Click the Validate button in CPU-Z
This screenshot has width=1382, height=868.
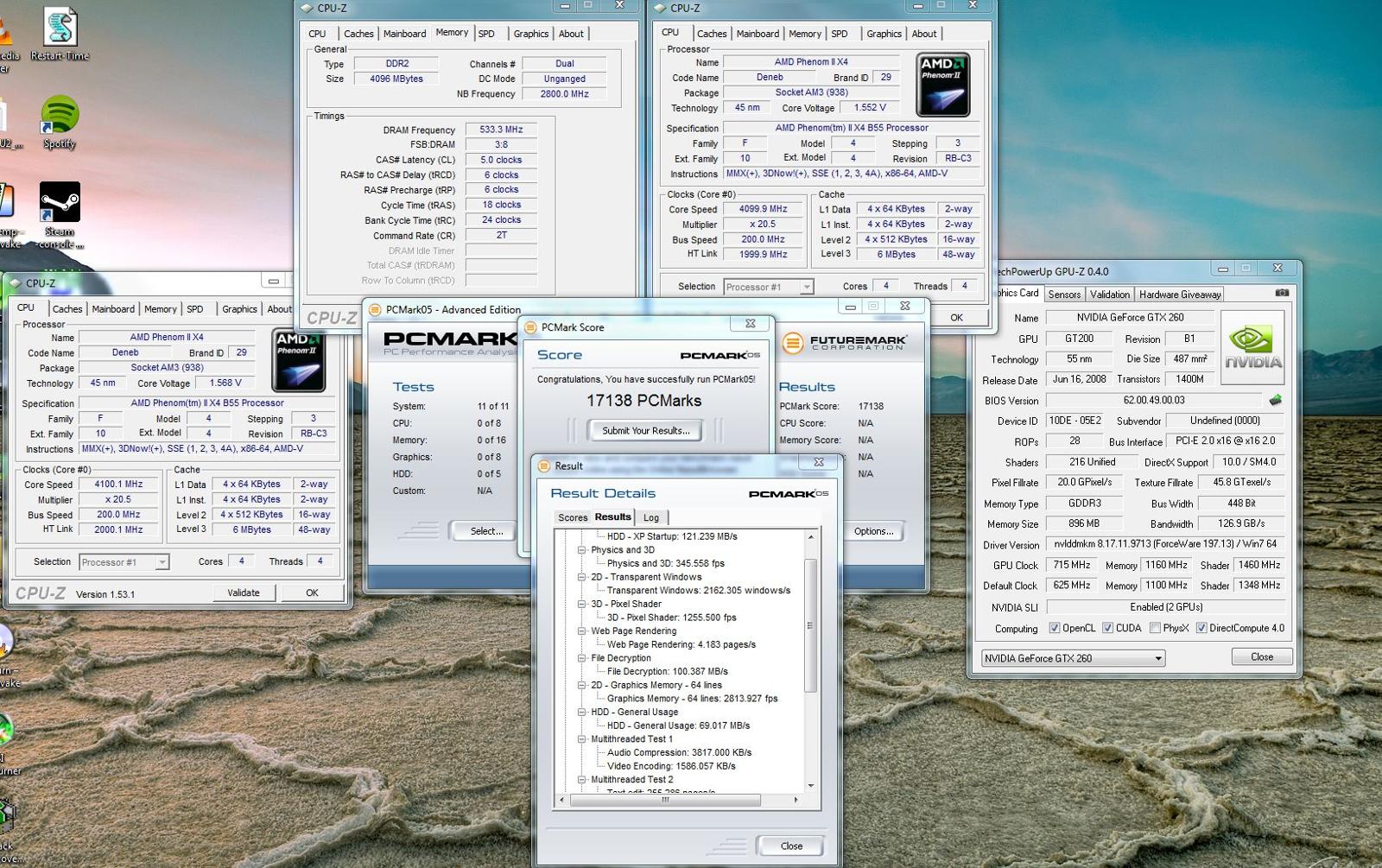[x=244, y=592]
